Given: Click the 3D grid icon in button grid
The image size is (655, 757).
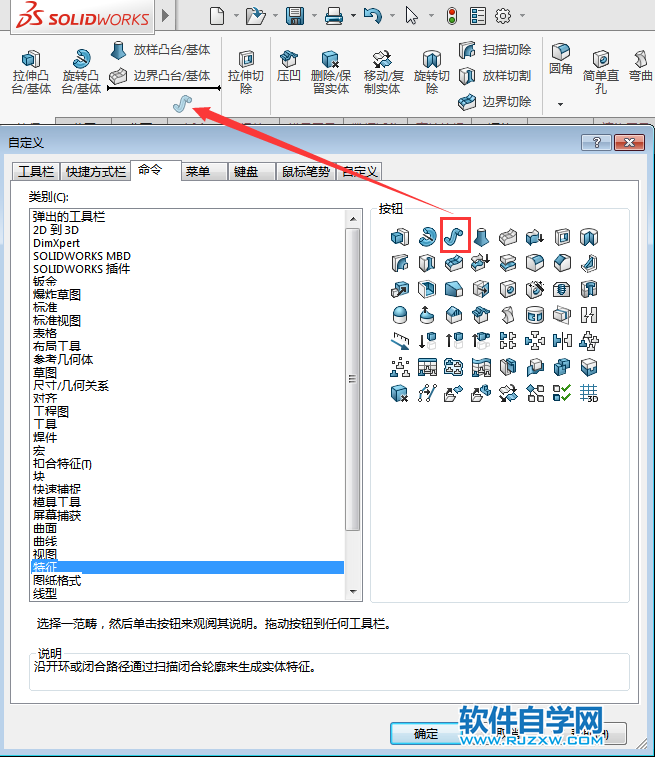Looking at the screenshot, I should coord(589,393).
